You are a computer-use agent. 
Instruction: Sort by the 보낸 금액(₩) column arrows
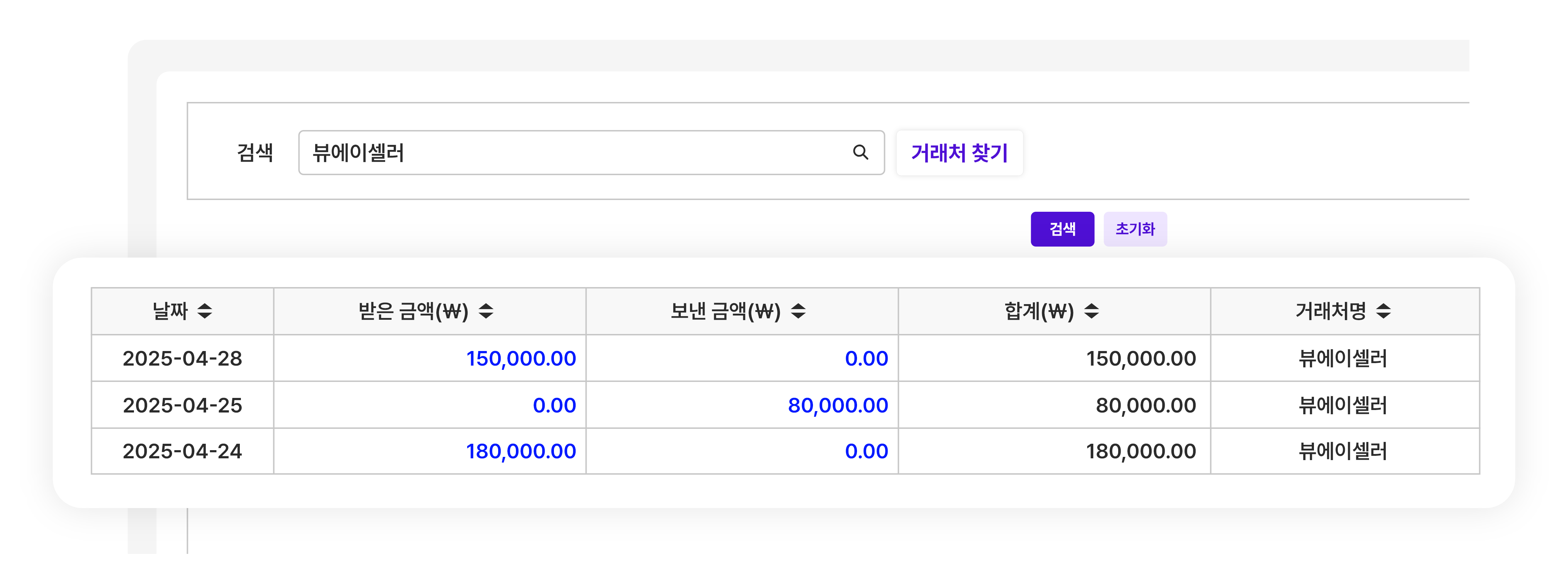pyautogui.click(x=798, y=311)
